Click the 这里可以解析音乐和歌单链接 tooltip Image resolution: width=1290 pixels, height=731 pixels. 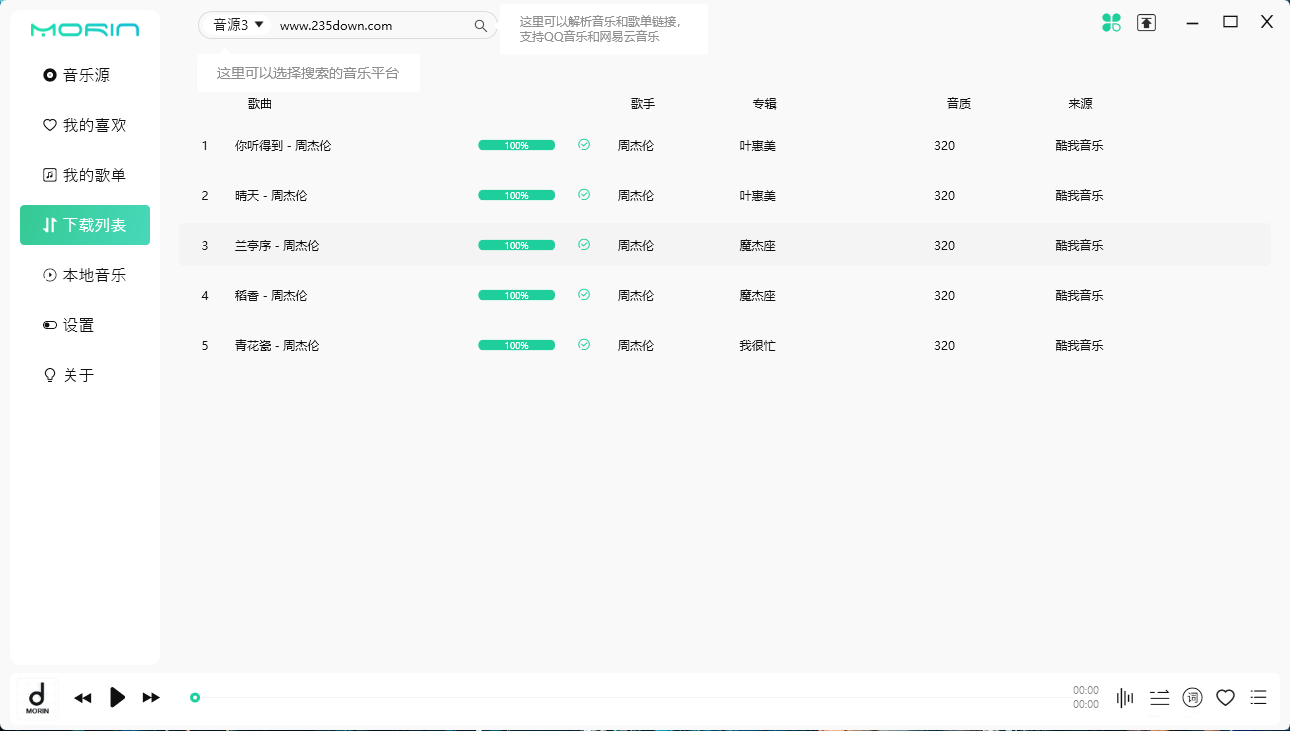(604, 29)
